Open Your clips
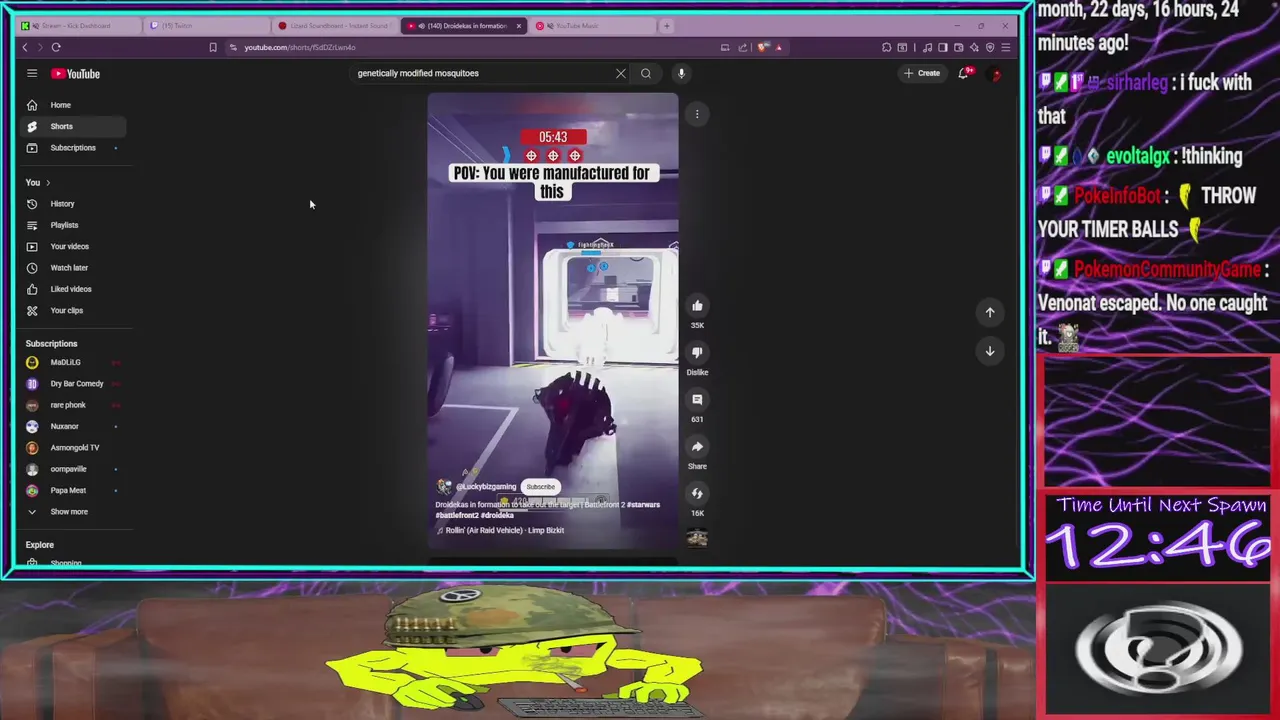The height and width of the screenshot is (720, 1280). point(73,310)
